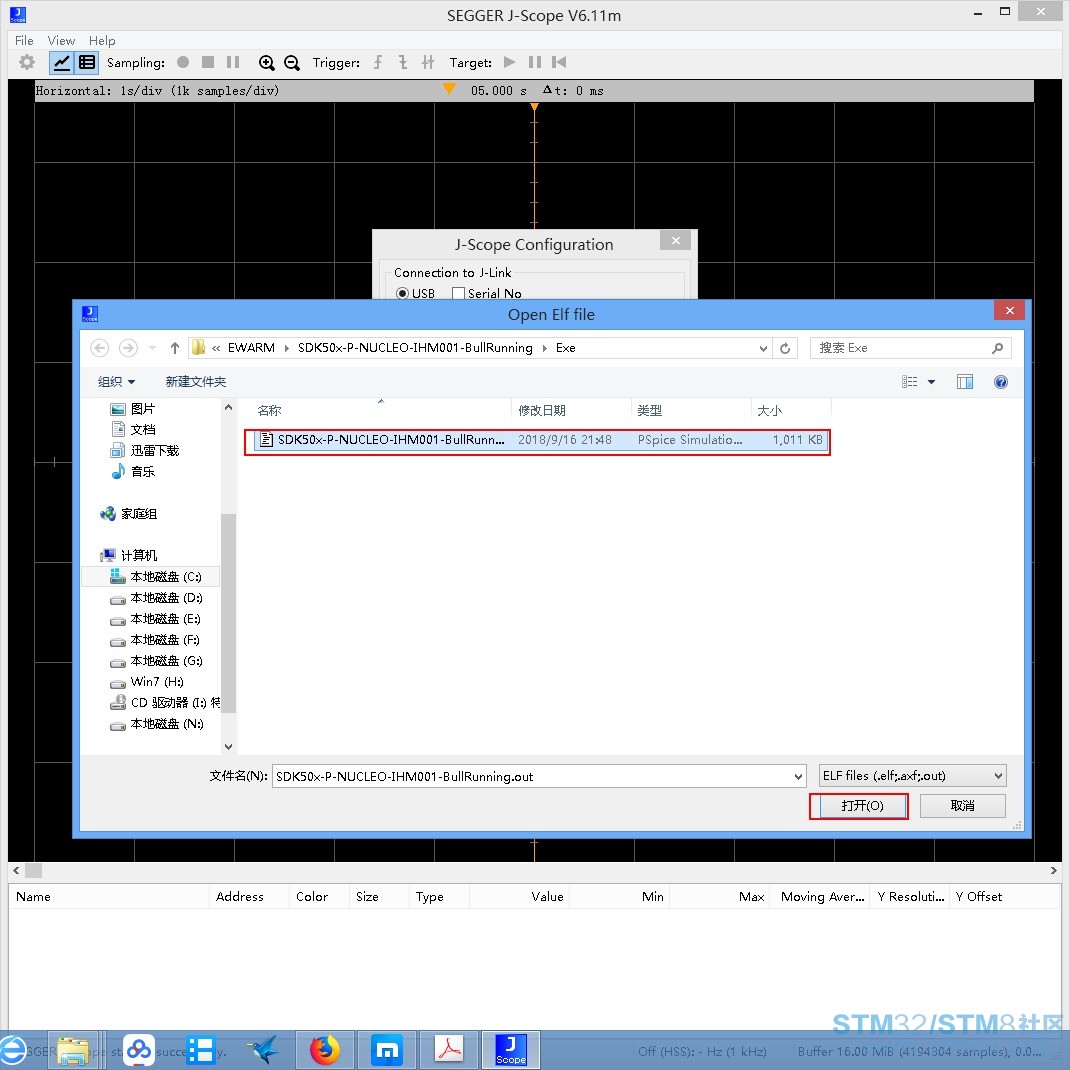Image resolution: width=1070 pixels, height=1070 pixels.
Task: Go up one folder level
Action: [x=175, y=348]
